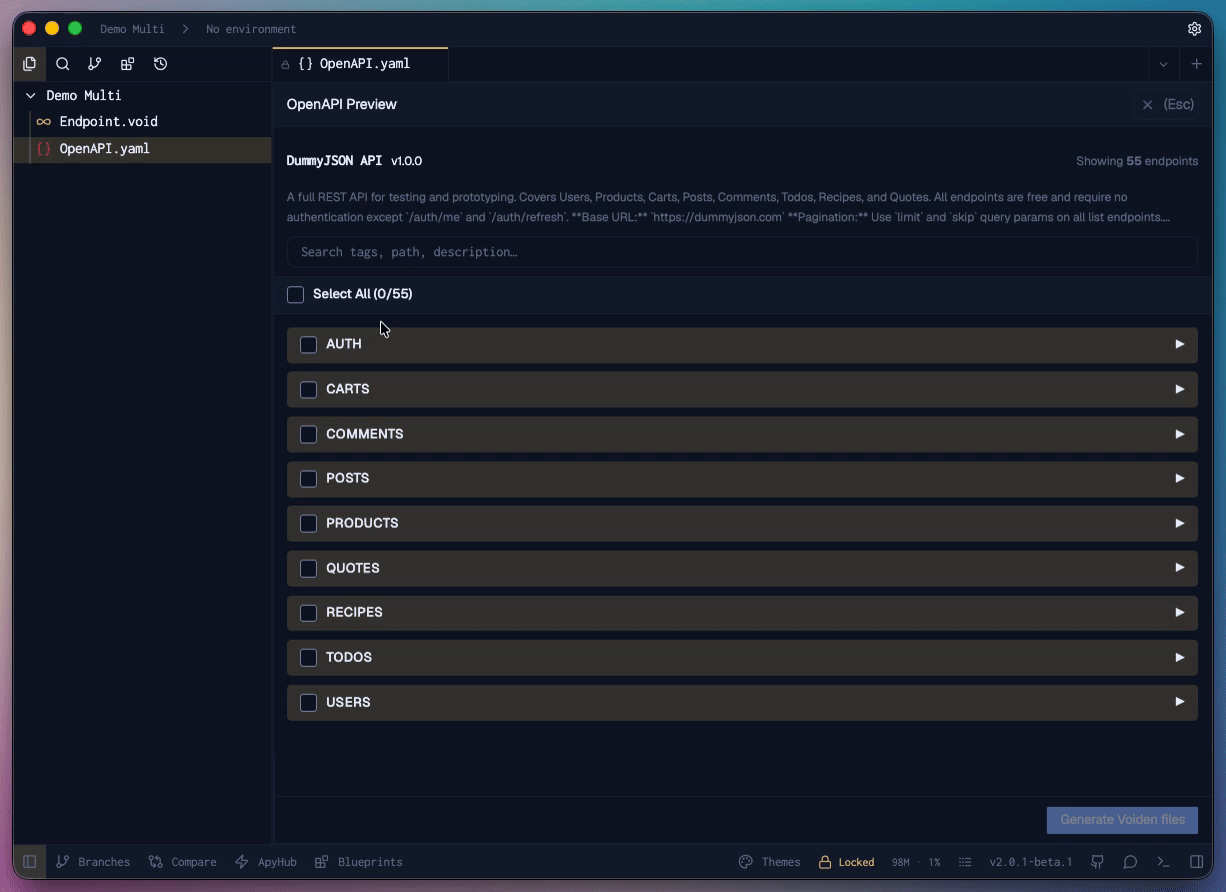This screenshot has height=892, width=1226.
Task: Toggle left sidebar panel icon in status bar
Action: pos(29,862)
